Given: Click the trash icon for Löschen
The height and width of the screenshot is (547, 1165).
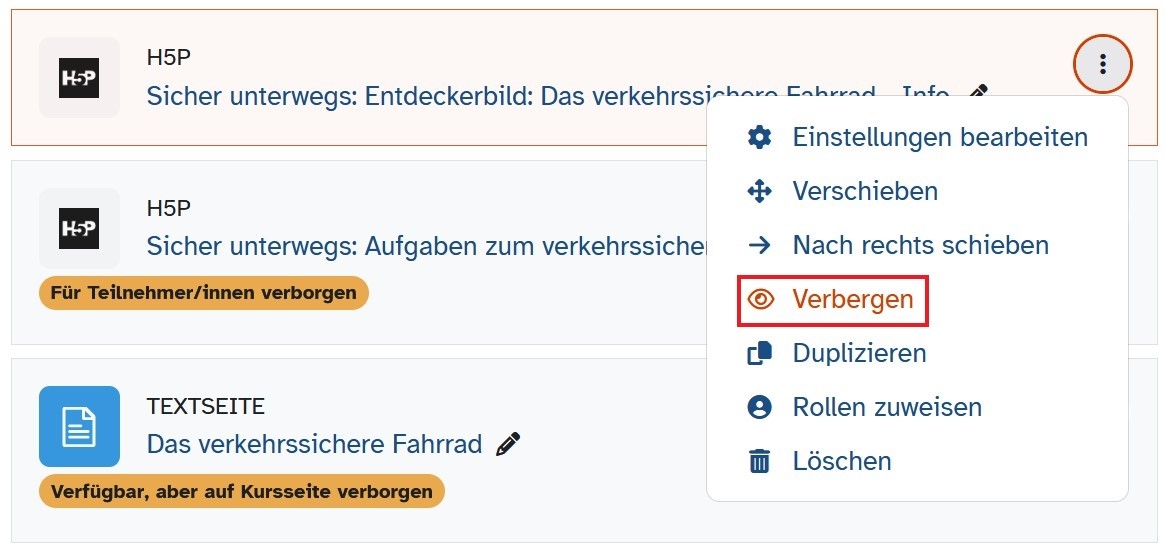Looking at the screenshot, I should pos(760,461).
